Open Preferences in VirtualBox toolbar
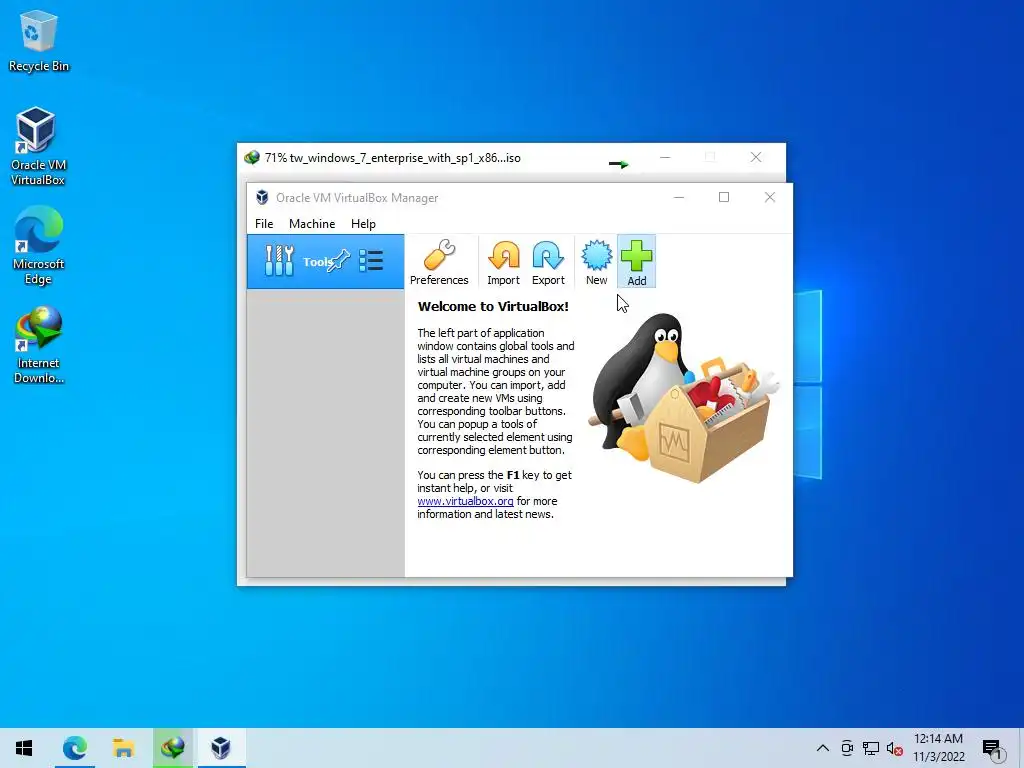The height and width of the screenshot is (768, 1024). click(439, 262)
